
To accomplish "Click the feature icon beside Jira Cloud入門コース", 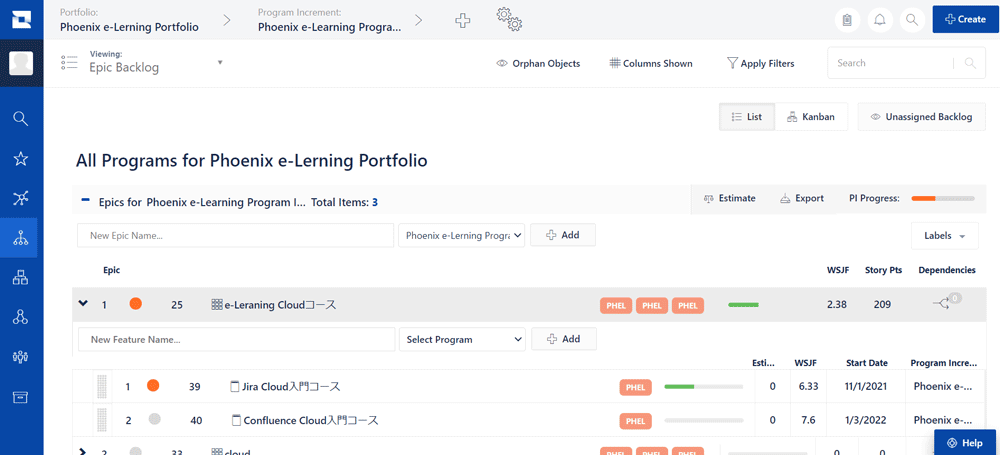I will [235, 386].
